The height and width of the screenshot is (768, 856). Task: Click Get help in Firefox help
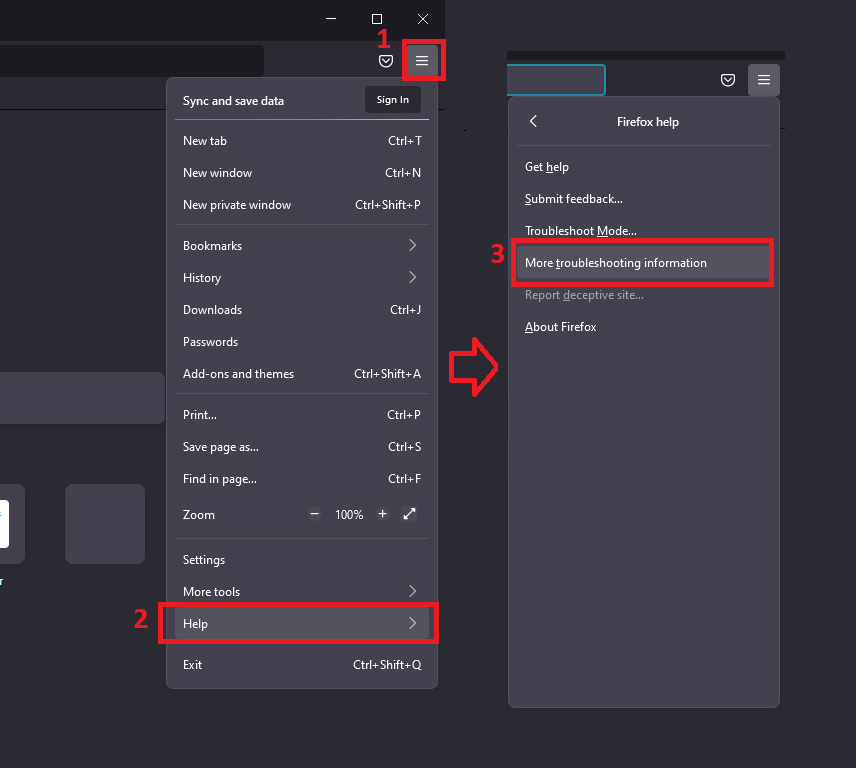point(644,167)
